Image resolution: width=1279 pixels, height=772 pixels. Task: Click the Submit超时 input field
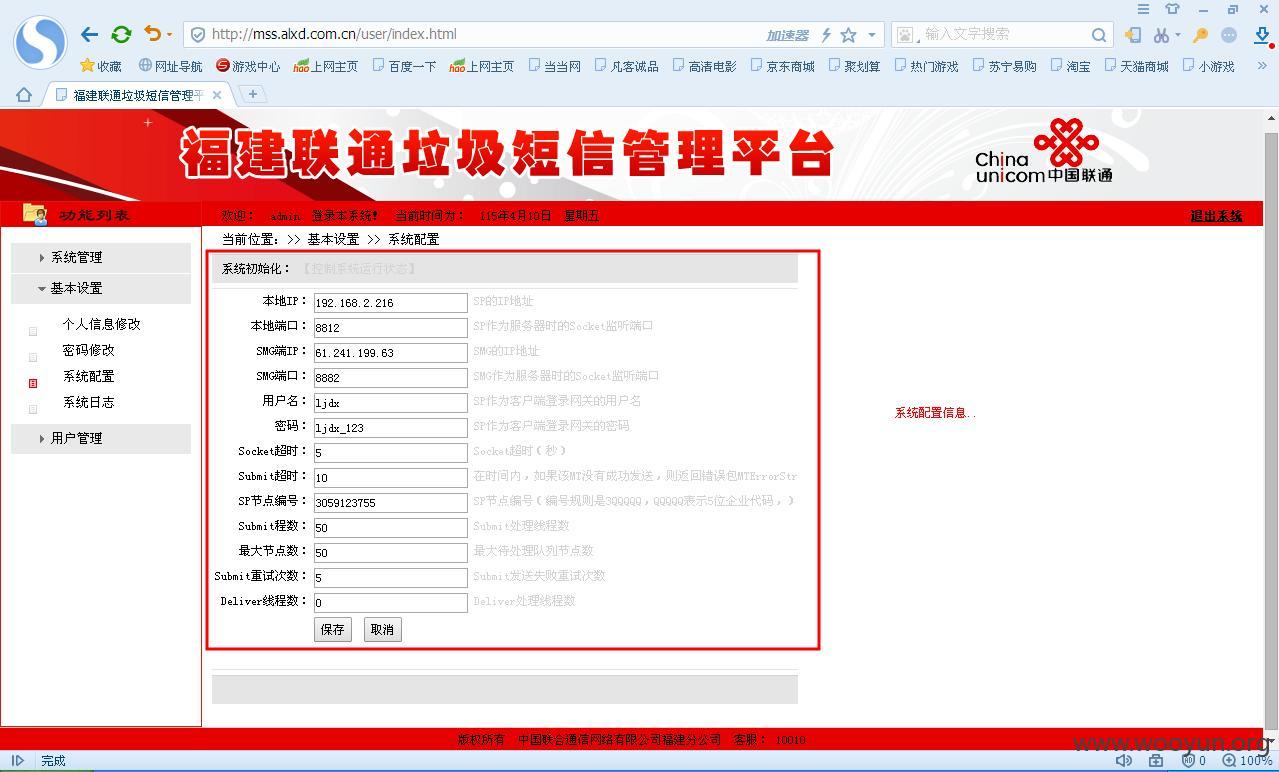391,477
